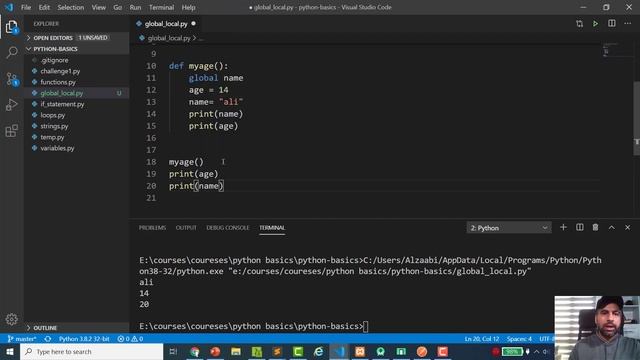Open Internet Explorer from the taskbar
640x360 pixels.
tap(318, 351)
